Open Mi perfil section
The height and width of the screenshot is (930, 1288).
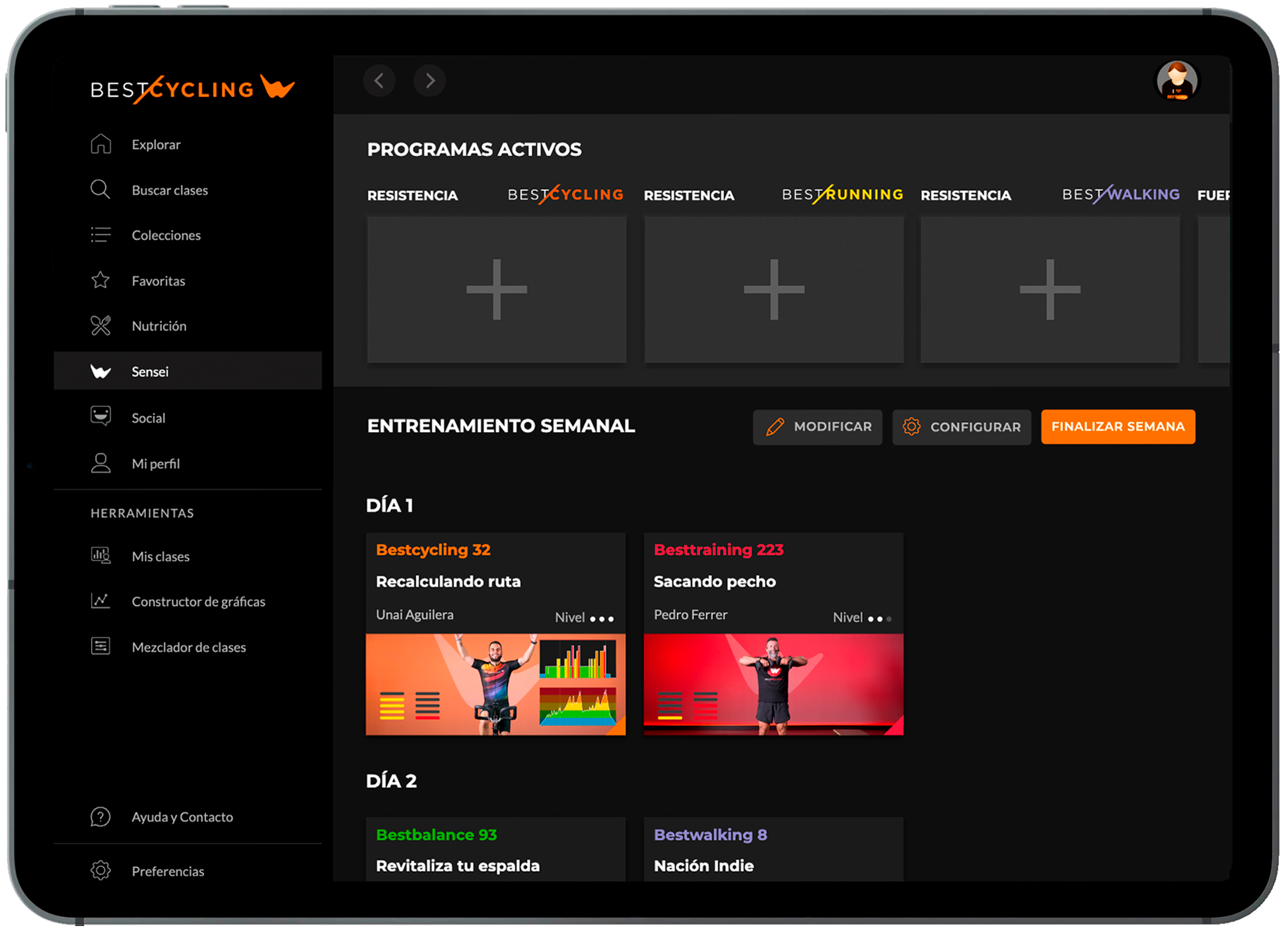155,464
